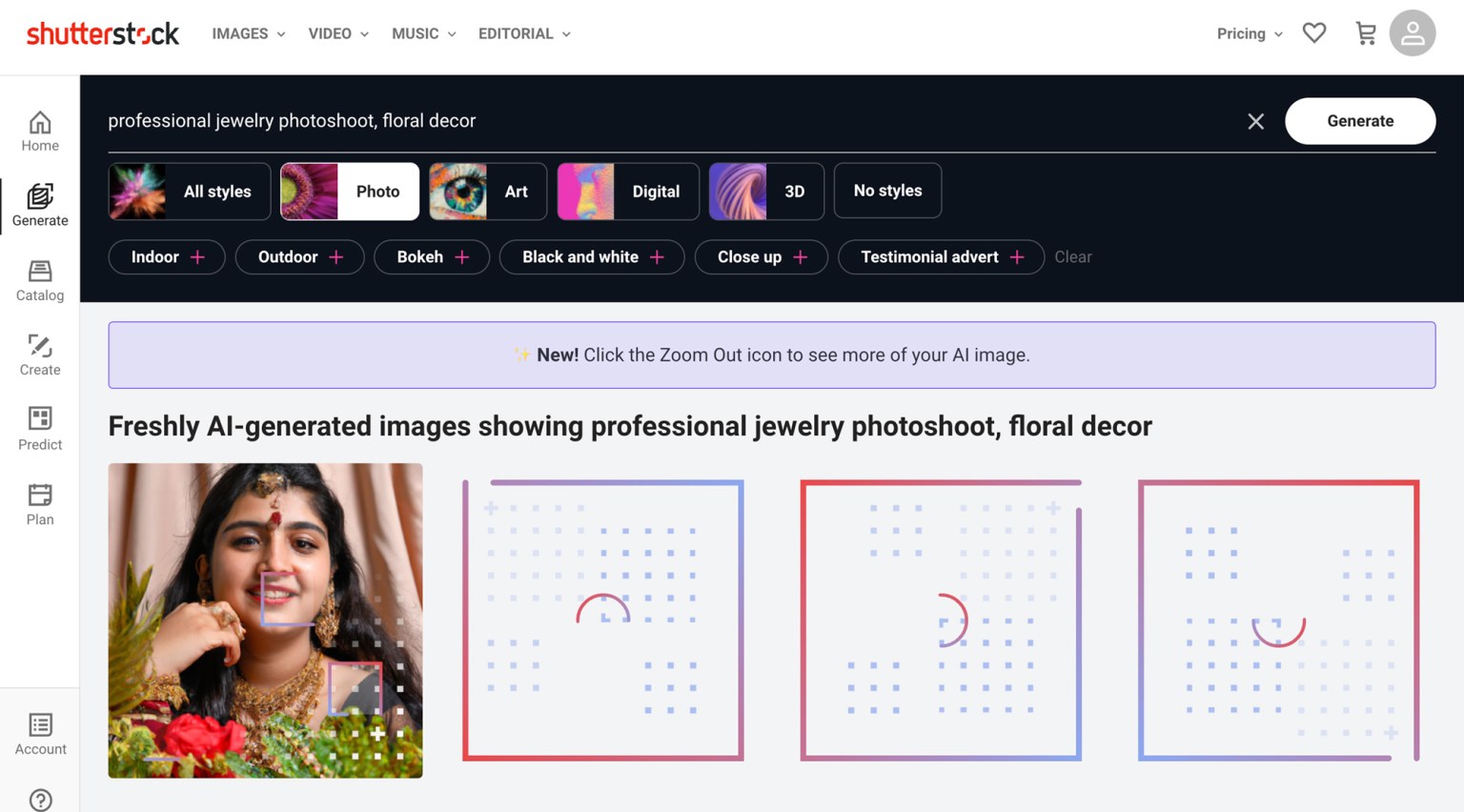Enable the Bokeh filter chip
Screen dimensions: 1464x812
(432, 257)
